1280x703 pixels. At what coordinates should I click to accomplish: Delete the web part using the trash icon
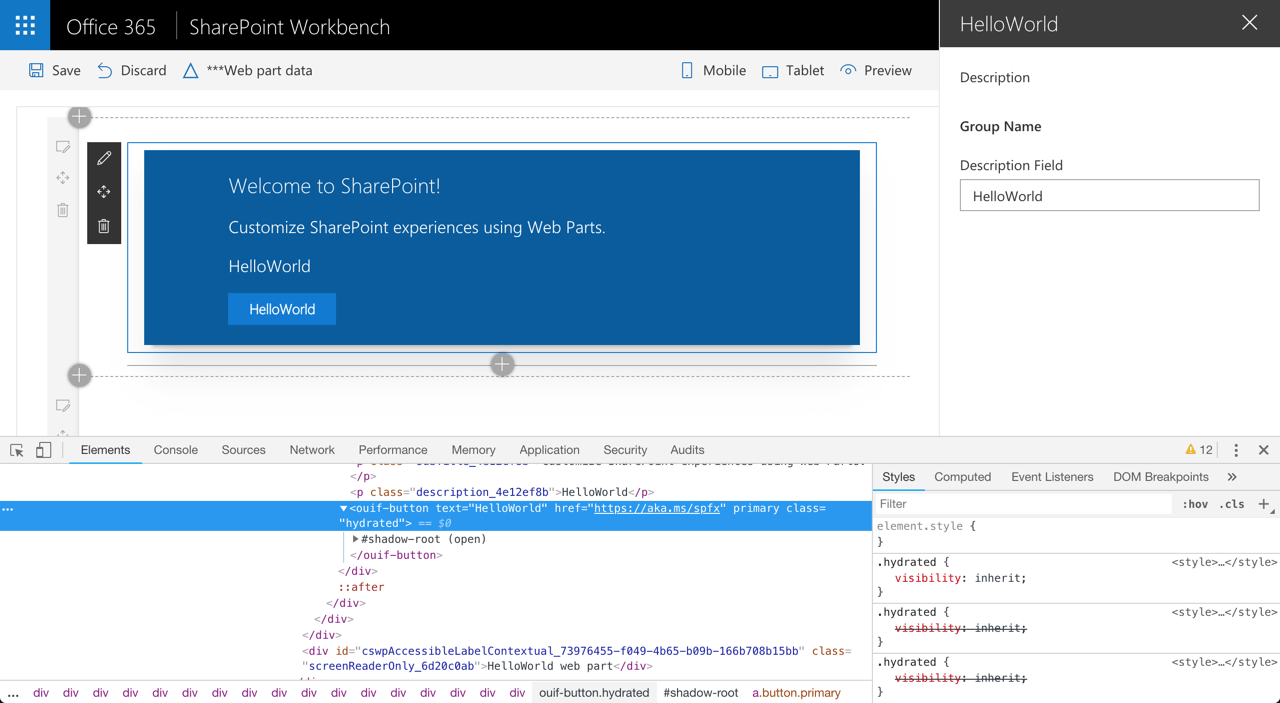point(103,225)
